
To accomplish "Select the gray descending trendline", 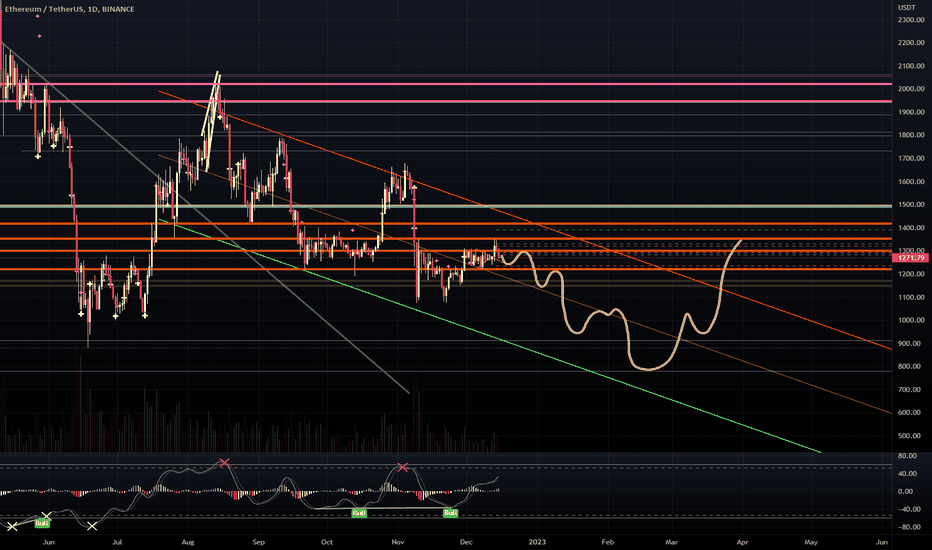I will (x=205, y=219).
